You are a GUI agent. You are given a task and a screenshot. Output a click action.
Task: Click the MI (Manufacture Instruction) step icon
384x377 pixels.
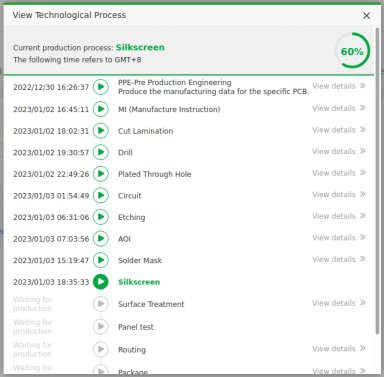click(x=101, y=109)
